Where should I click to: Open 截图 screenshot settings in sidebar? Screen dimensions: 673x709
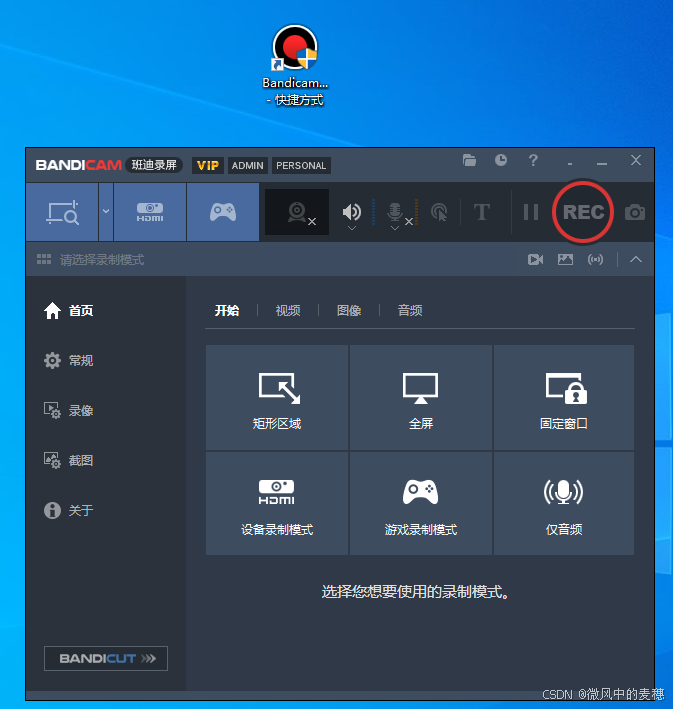[x=68, y=460]
